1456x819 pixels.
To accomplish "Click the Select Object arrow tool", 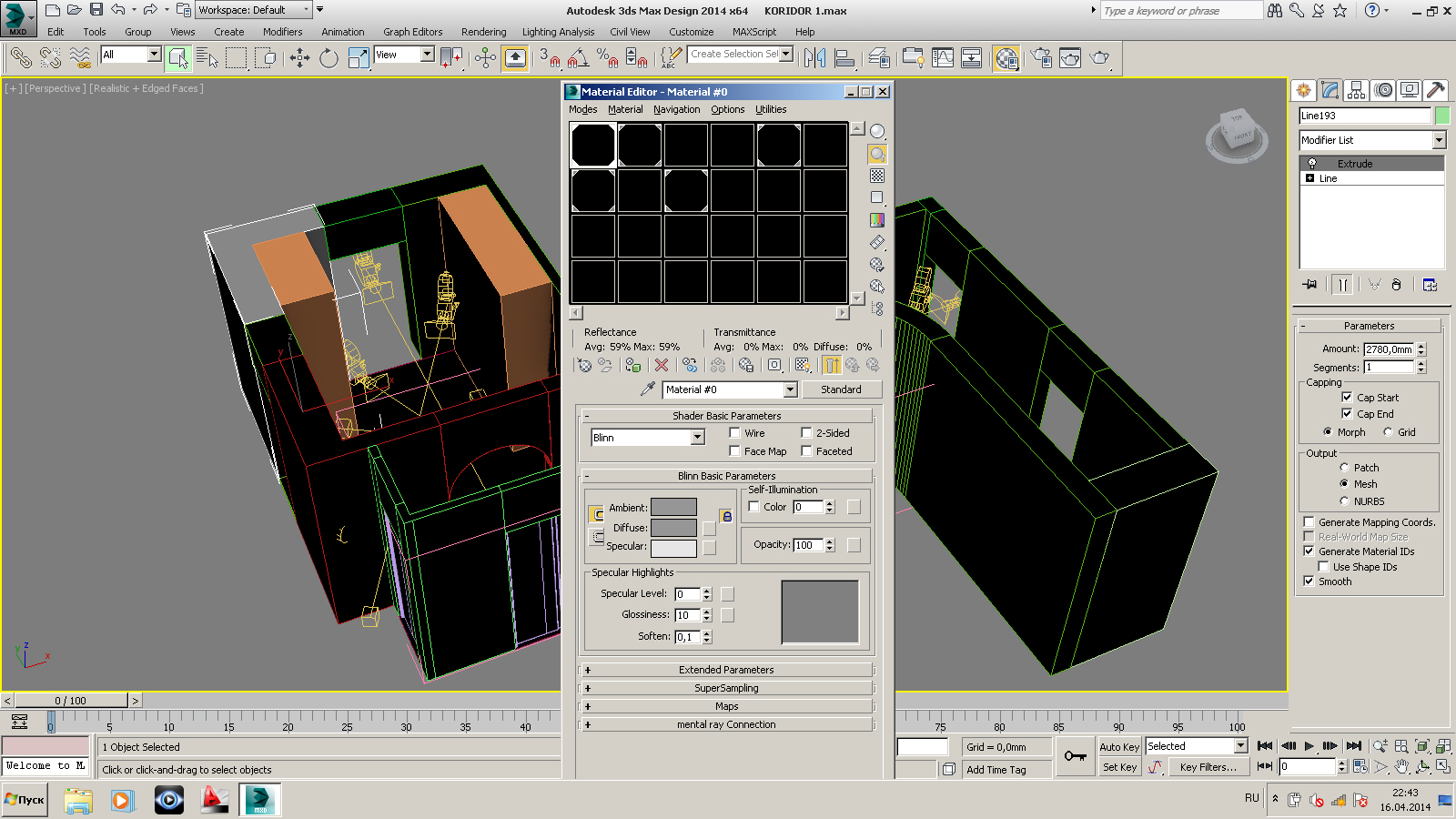I will (178, 58).
